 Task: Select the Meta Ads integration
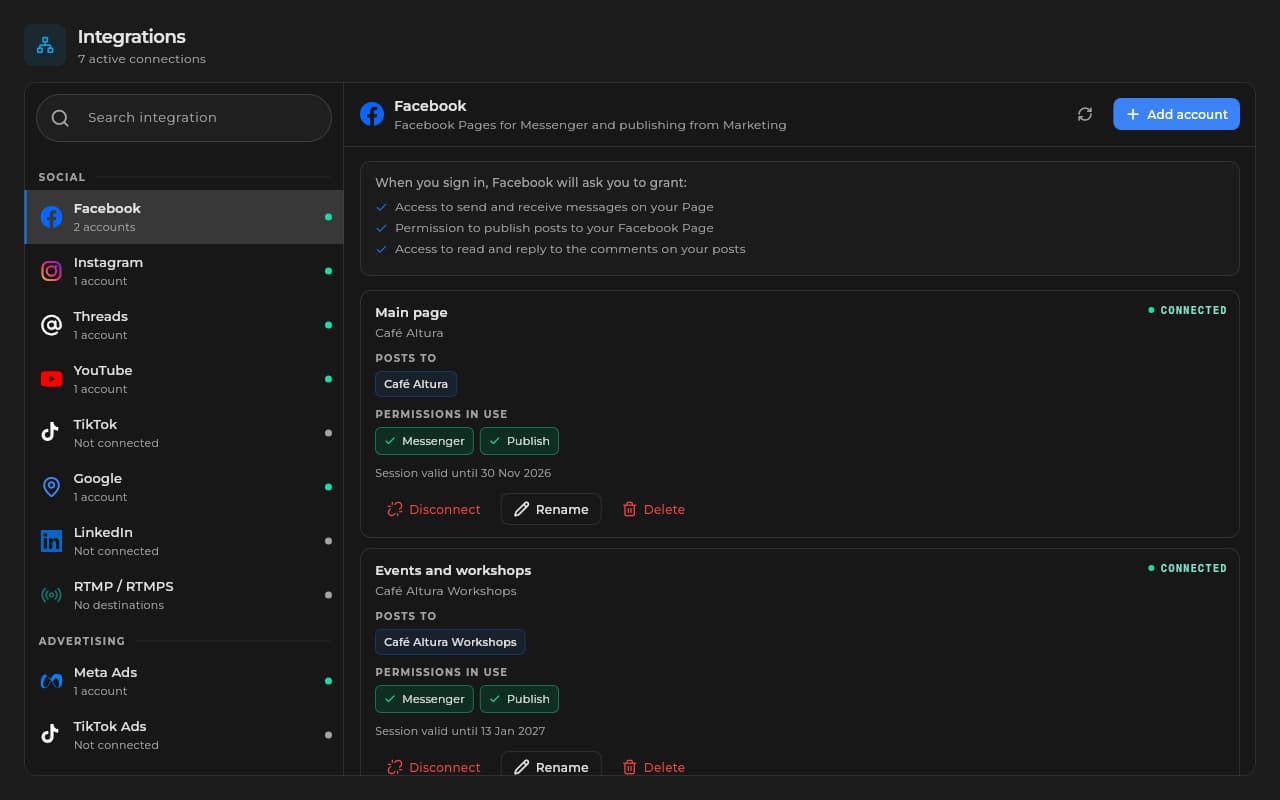pyautogui.click(x=184, y=681)
